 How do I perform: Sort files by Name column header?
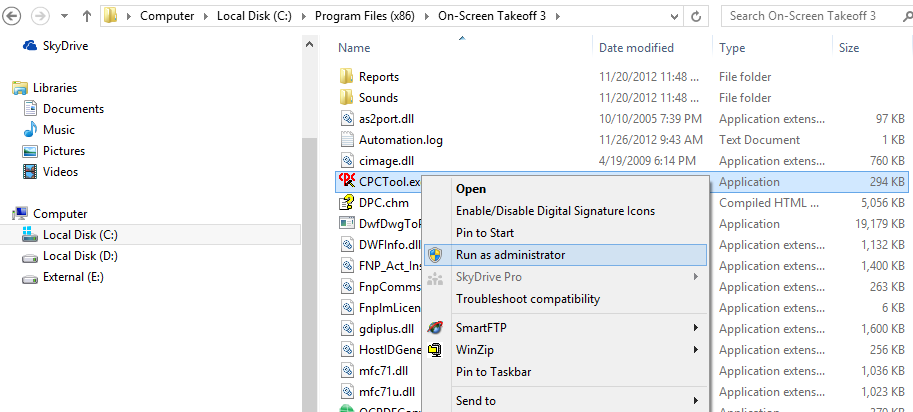pos(354,48)
